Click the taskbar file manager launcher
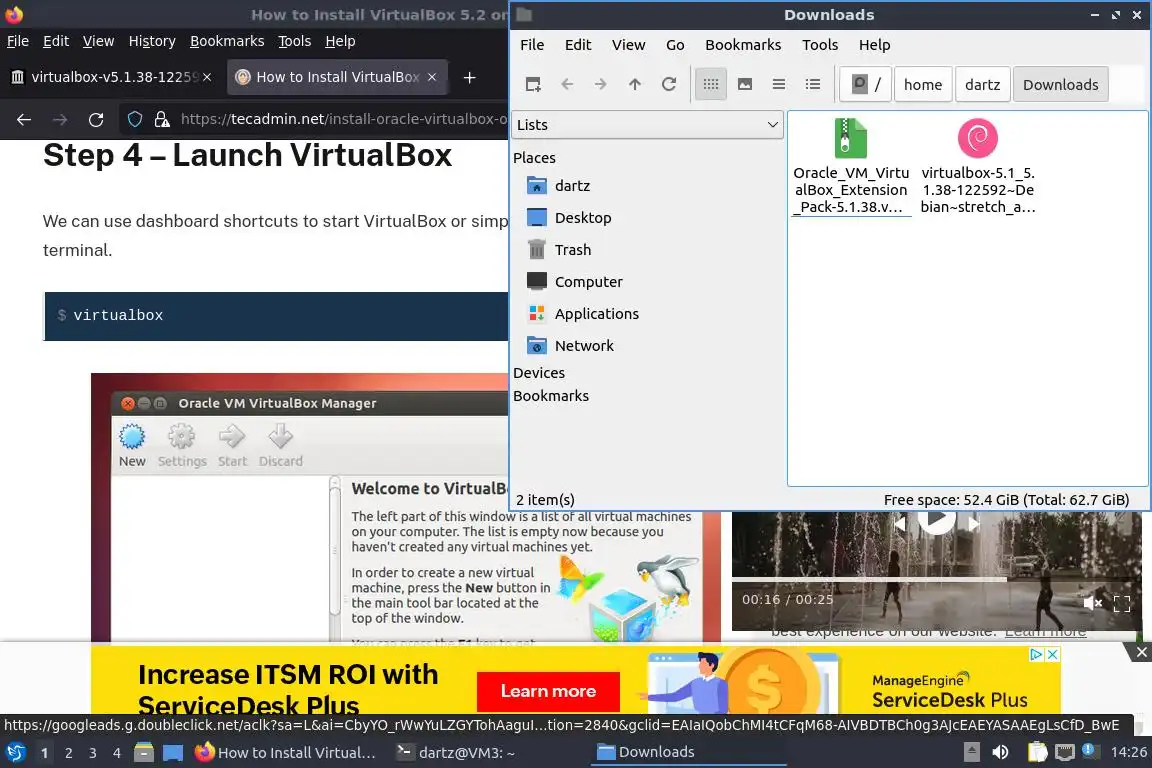 pos(144,753)
